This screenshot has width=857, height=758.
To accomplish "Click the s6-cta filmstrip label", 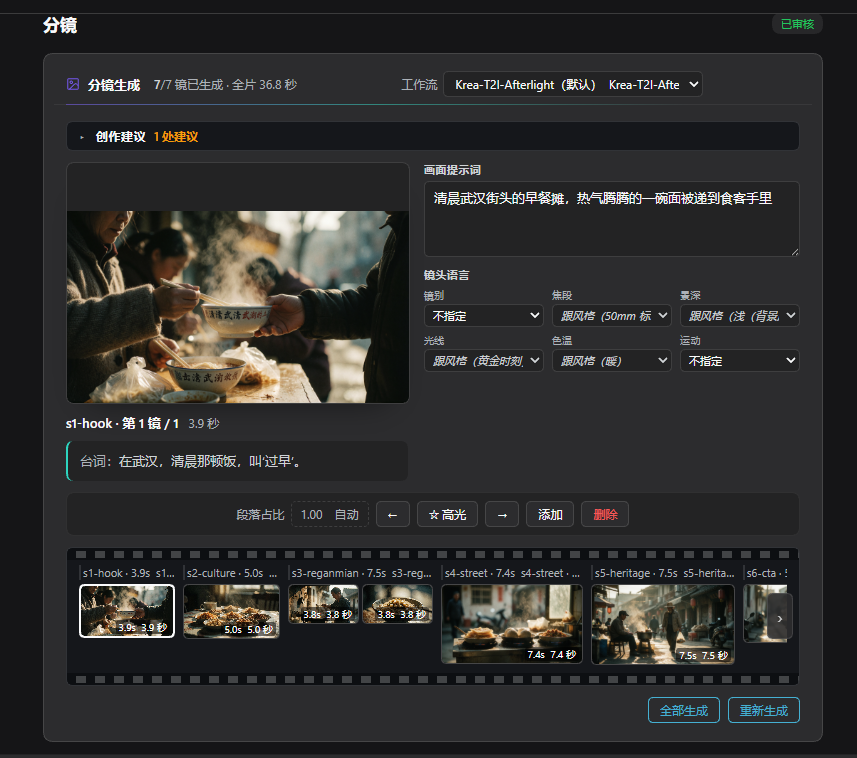I will 767,573.
